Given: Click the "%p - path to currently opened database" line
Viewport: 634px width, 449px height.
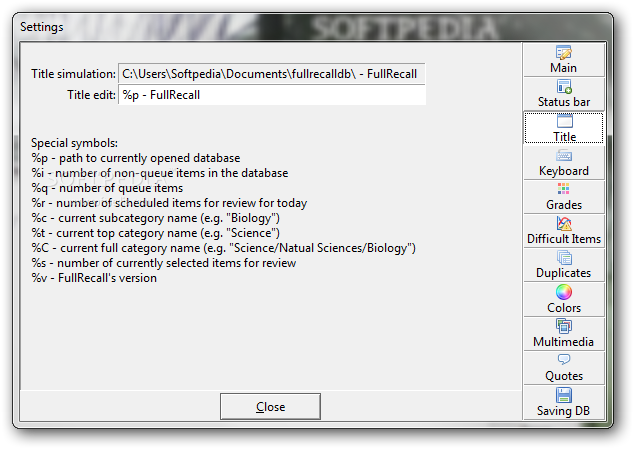Looking at the screenshot, I should pyautogui.click(x=135, y=158).
